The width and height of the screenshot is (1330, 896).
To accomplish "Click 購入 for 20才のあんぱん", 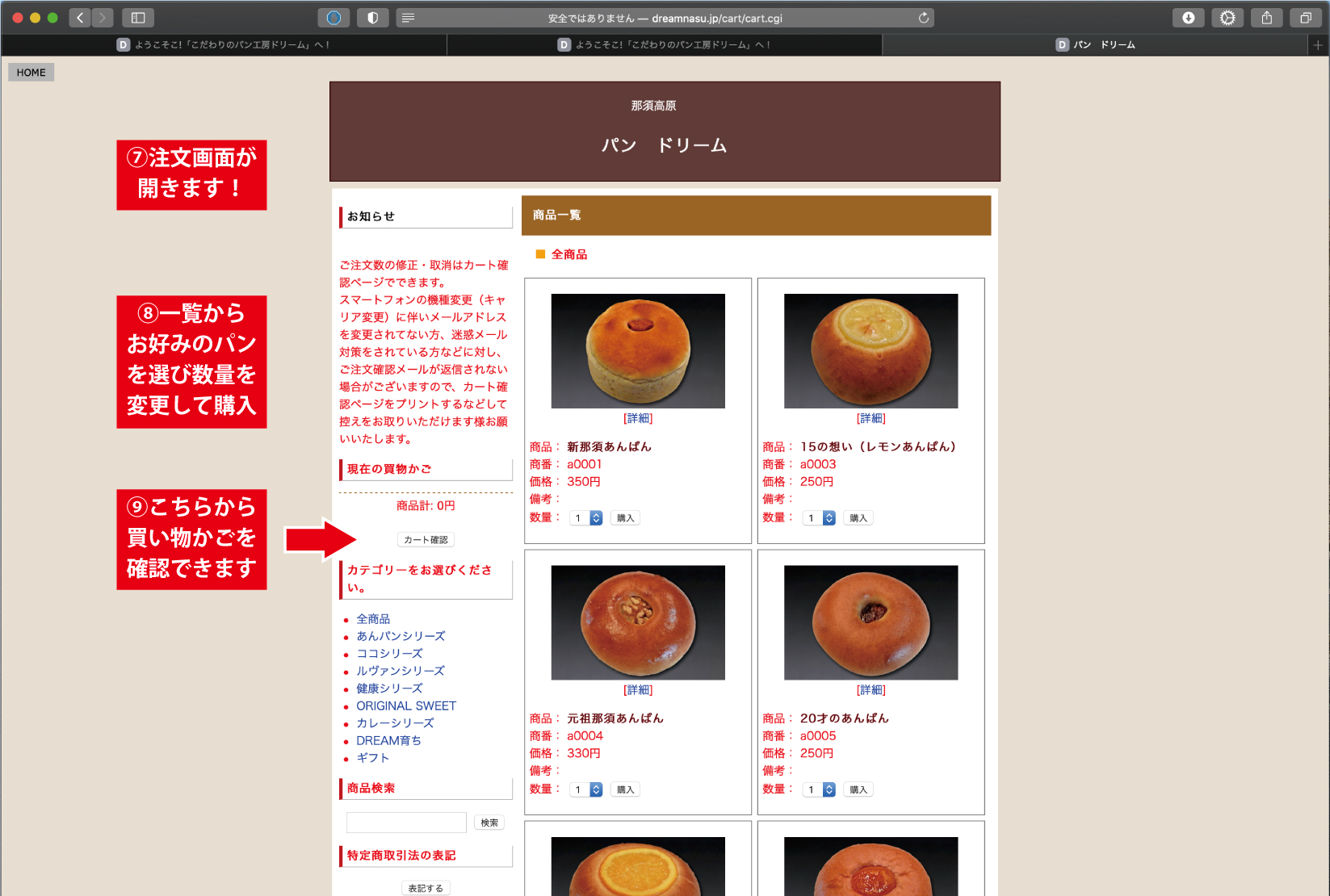I will click(858, 789).
